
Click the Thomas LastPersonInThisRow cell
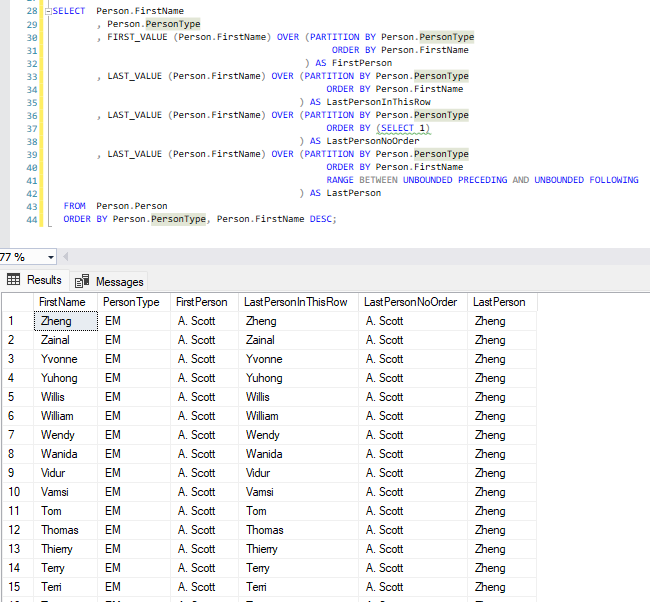tap(299, 530)
